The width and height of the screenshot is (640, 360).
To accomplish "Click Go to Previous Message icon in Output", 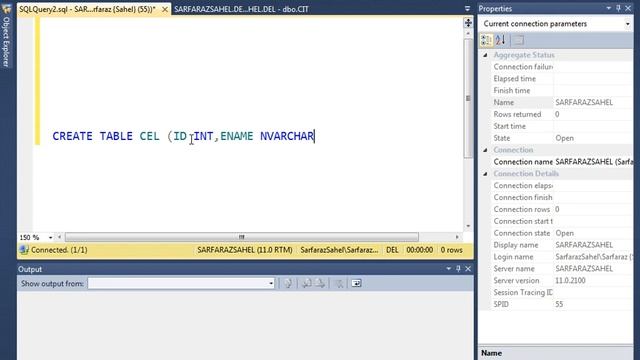I will click(307, 283).
